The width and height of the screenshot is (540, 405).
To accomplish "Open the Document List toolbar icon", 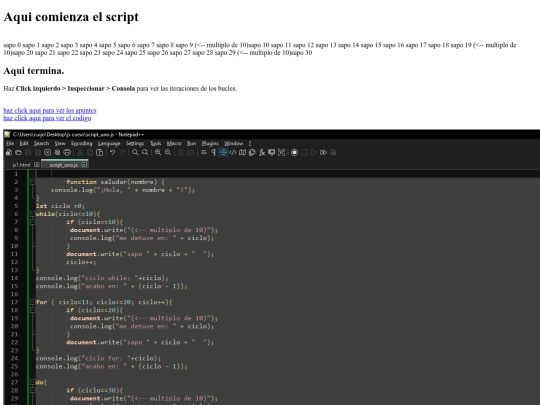I will (x=252, y=152).
